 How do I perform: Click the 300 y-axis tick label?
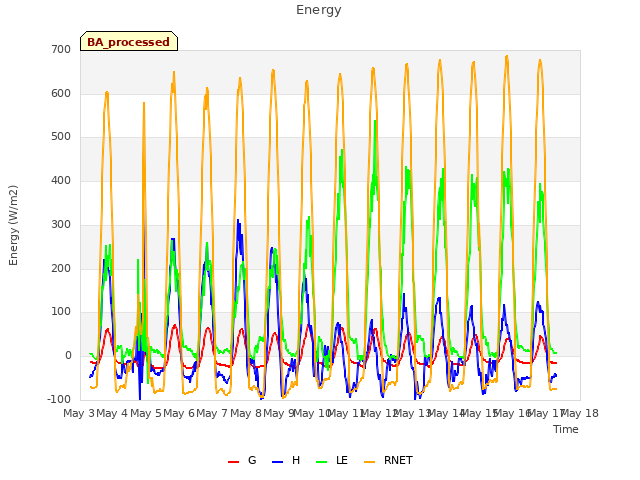61,224
